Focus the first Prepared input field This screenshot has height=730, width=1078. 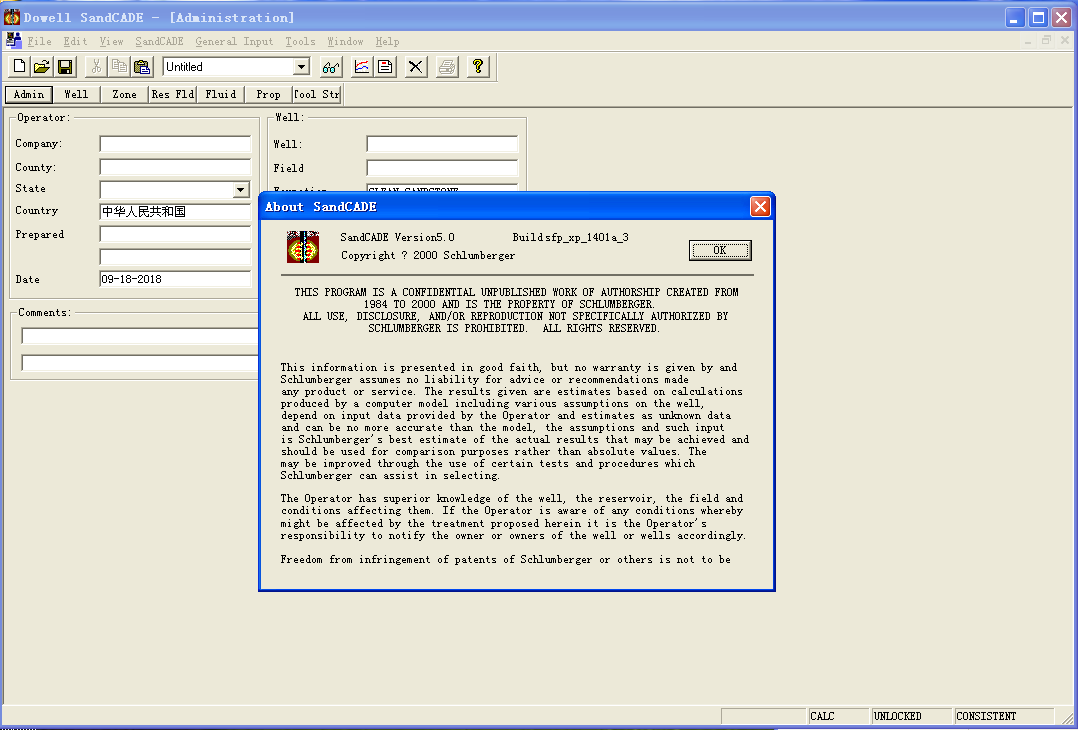175,234
